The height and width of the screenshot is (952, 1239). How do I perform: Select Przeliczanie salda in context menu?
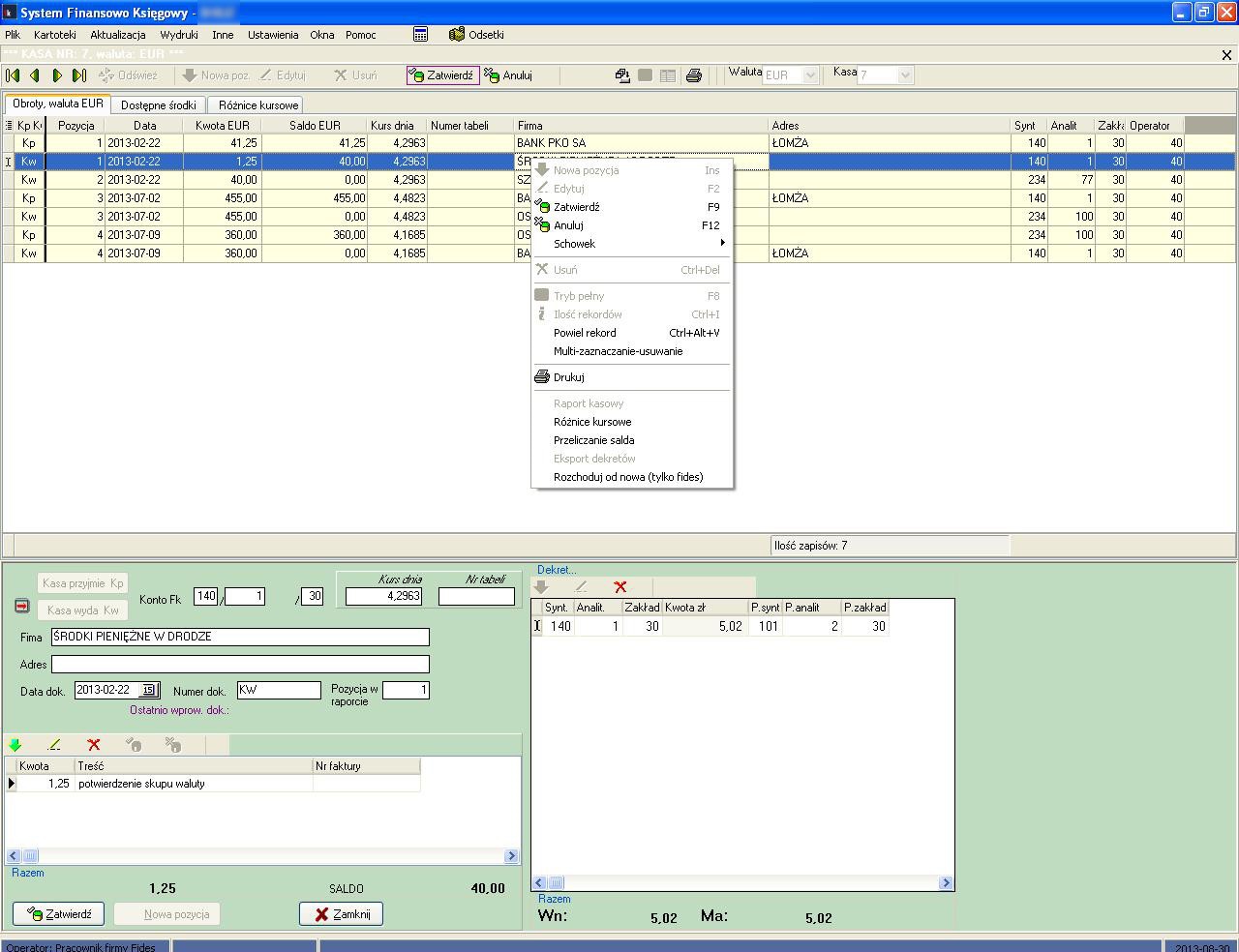632,440
